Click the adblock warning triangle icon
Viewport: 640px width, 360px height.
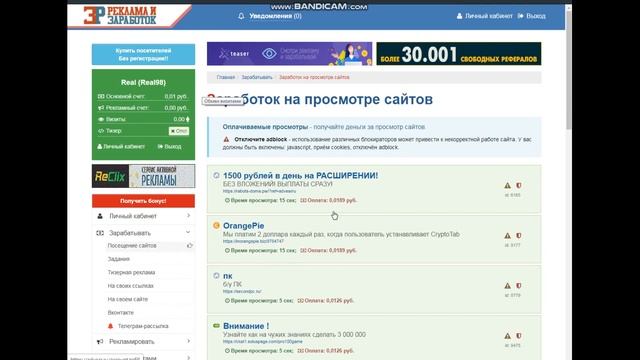[226, 139]
